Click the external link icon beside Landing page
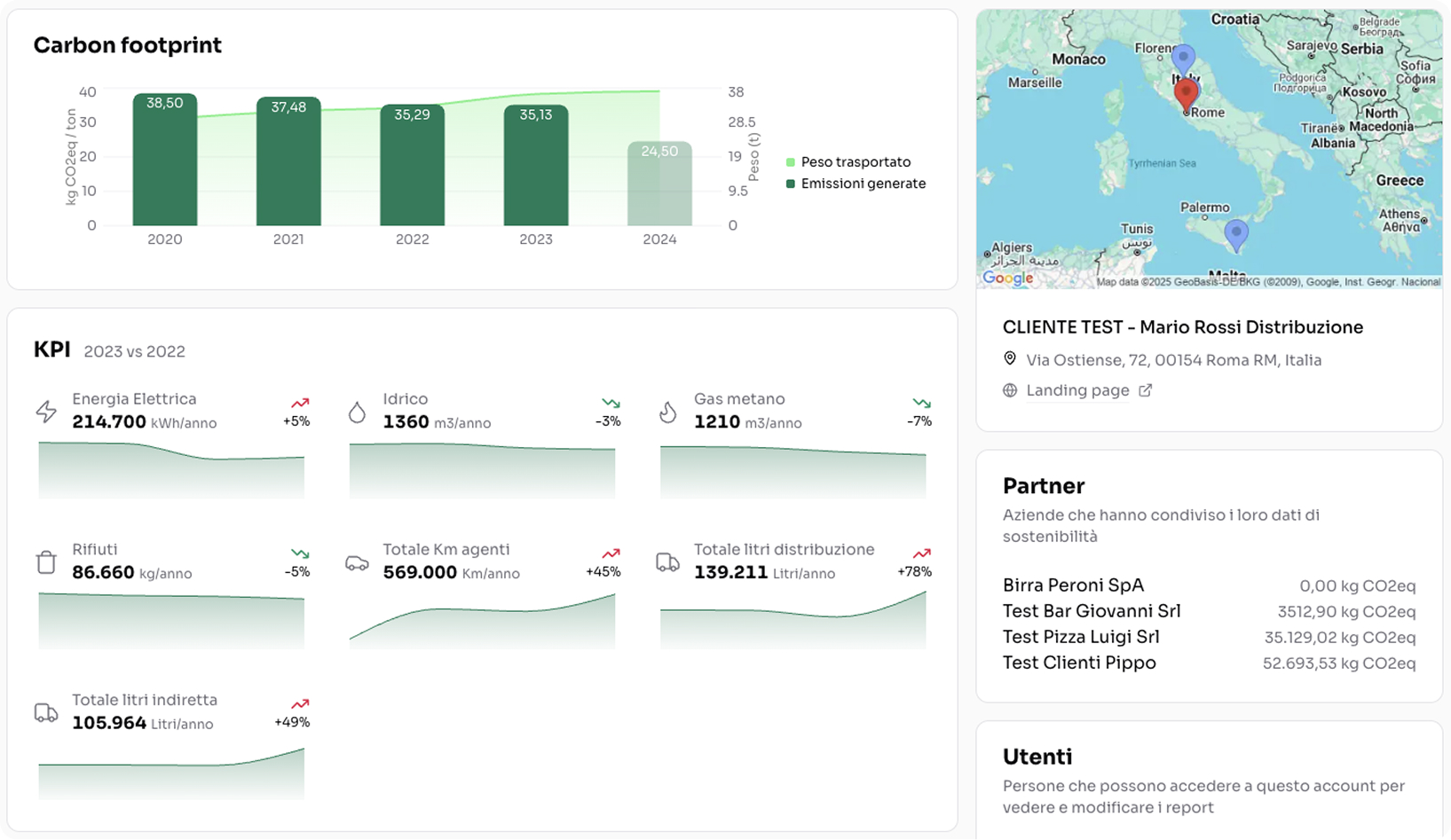The image size is (1451, 840). pos(1145,390)
